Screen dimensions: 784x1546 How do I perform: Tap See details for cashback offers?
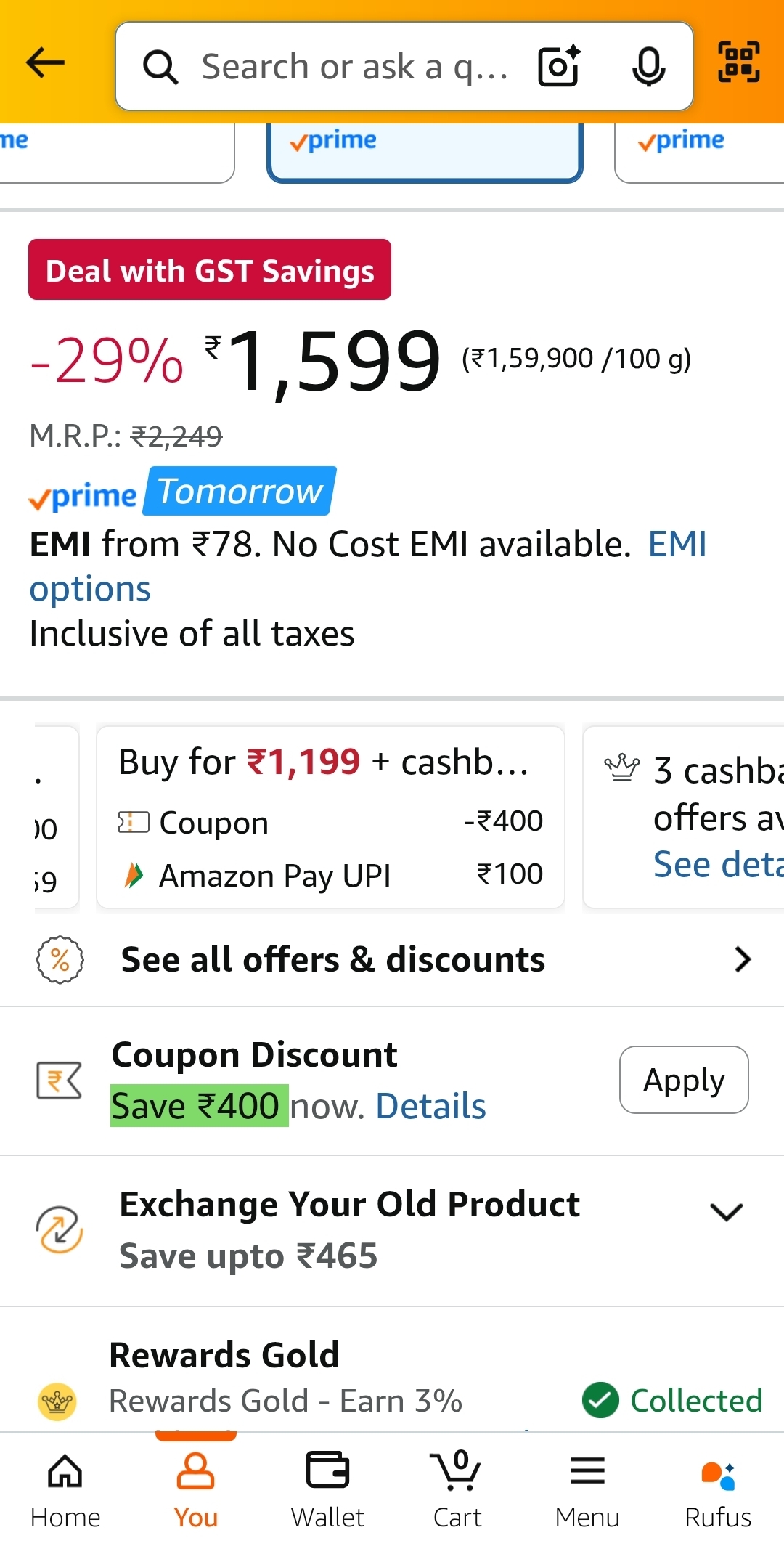coord(717,864)
